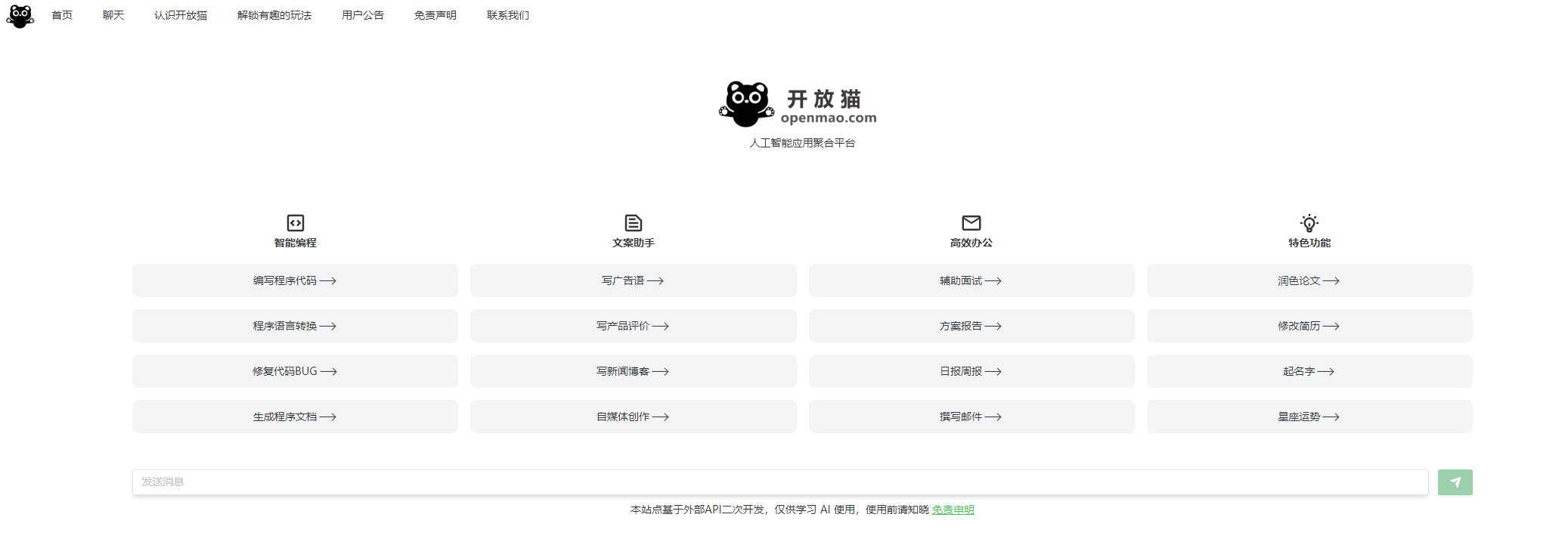The height and width of the screenshot is (536, 1568).
Task: Click the large 开放猫 openmao.com logo
Action: point(798,104)
